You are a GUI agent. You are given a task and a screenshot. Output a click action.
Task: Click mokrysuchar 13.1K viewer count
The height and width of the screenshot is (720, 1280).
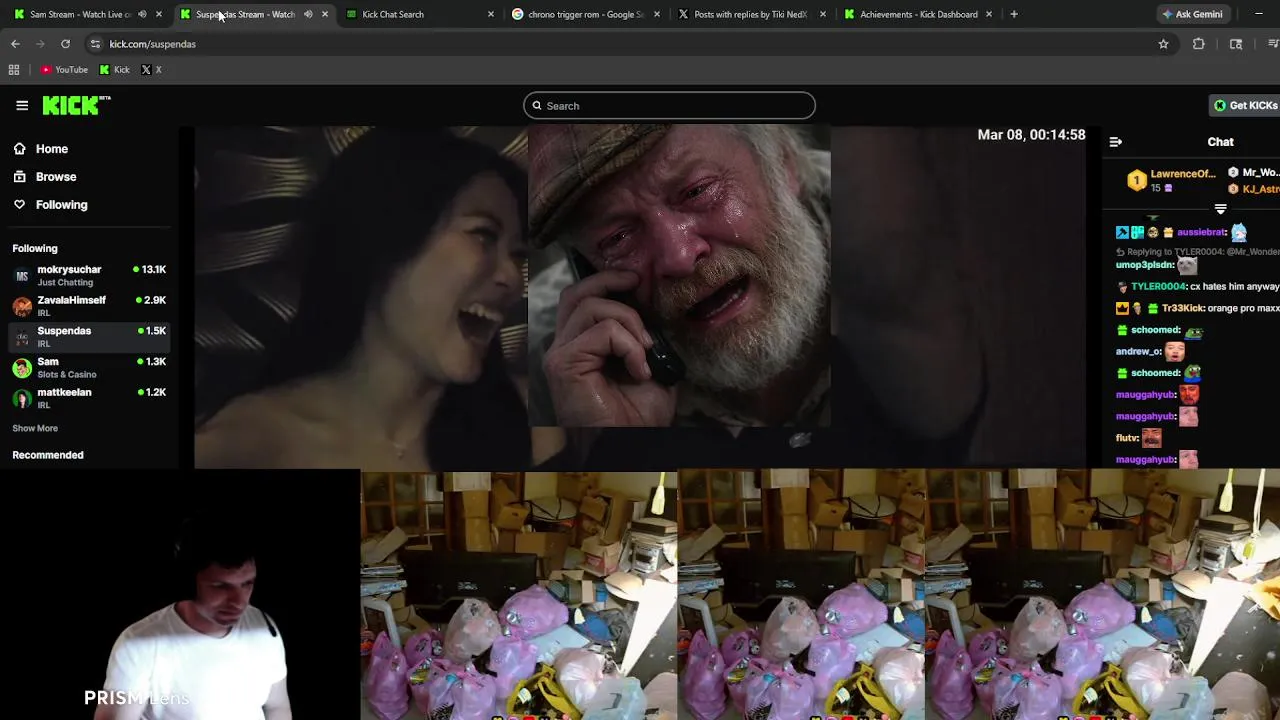click(152, 270)
